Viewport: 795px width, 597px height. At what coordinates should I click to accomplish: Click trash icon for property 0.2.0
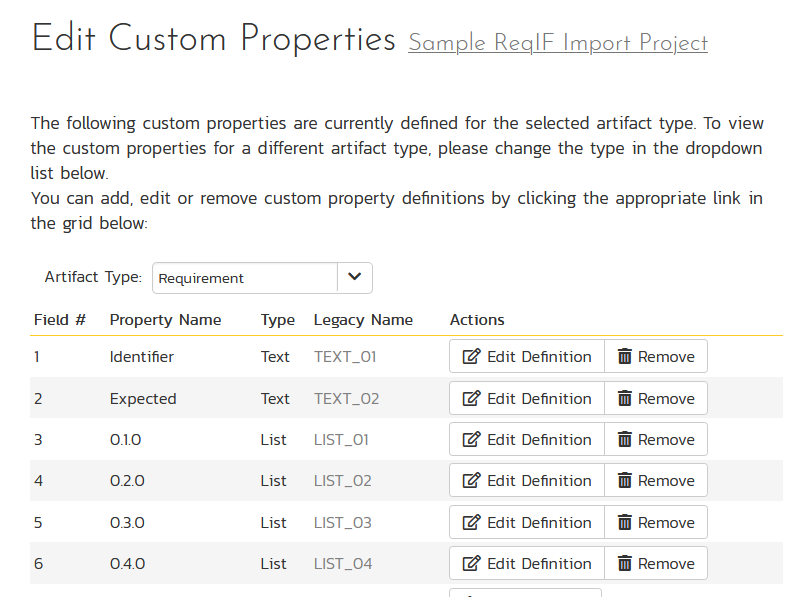(x=625, y=481)
